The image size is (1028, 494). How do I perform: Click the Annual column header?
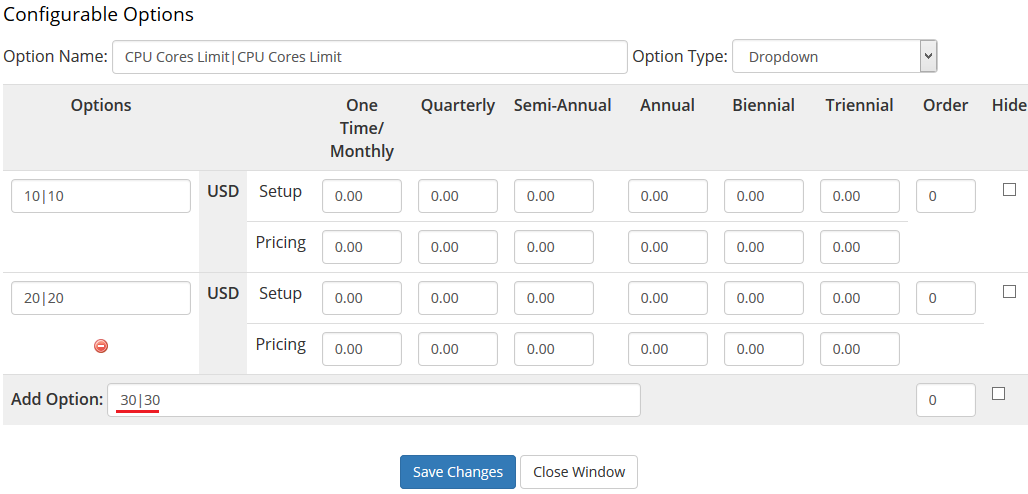[667, 105]
